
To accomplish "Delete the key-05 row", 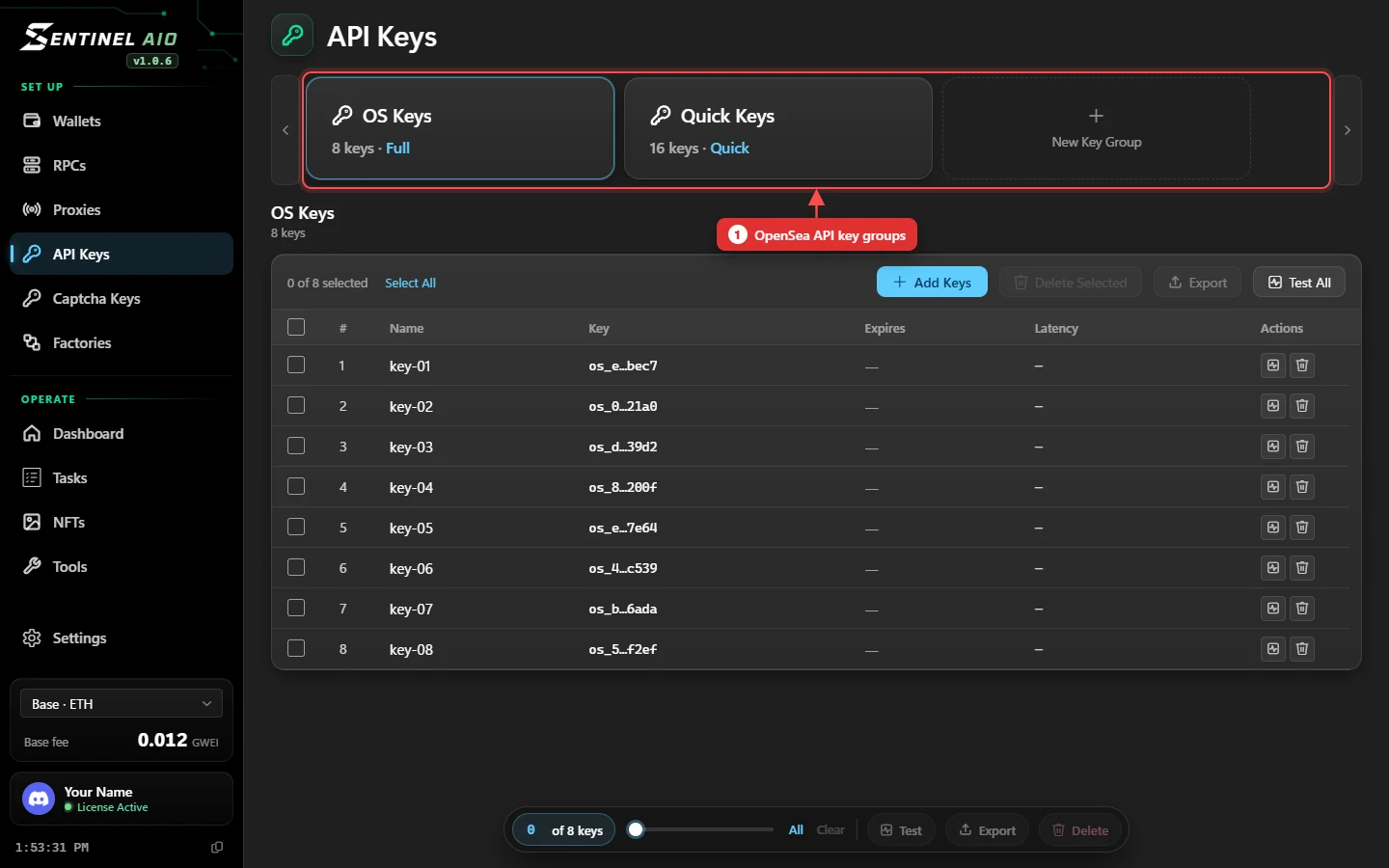I will [1302, 528].
